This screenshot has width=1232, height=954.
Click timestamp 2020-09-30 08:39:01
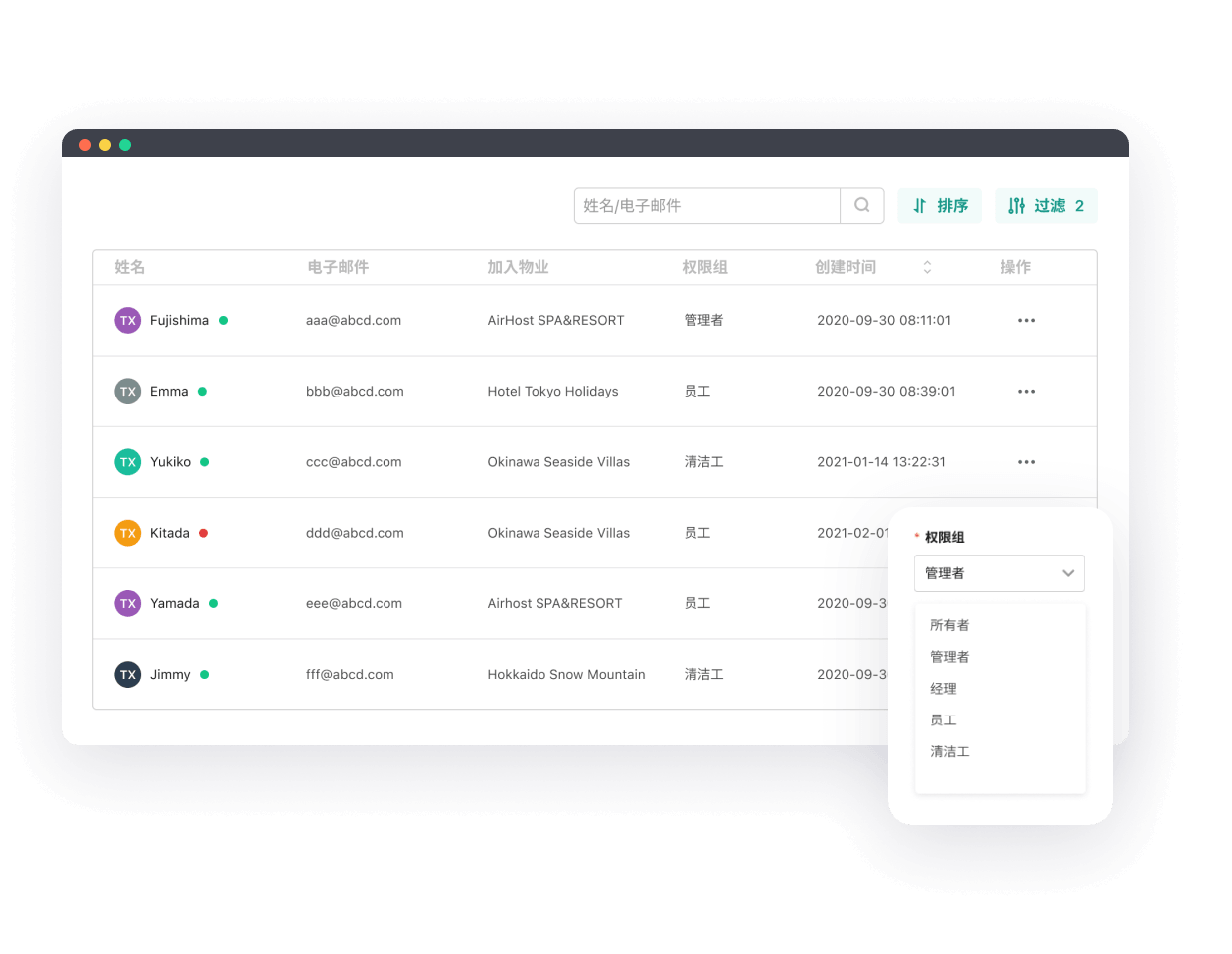coord(886,392)
